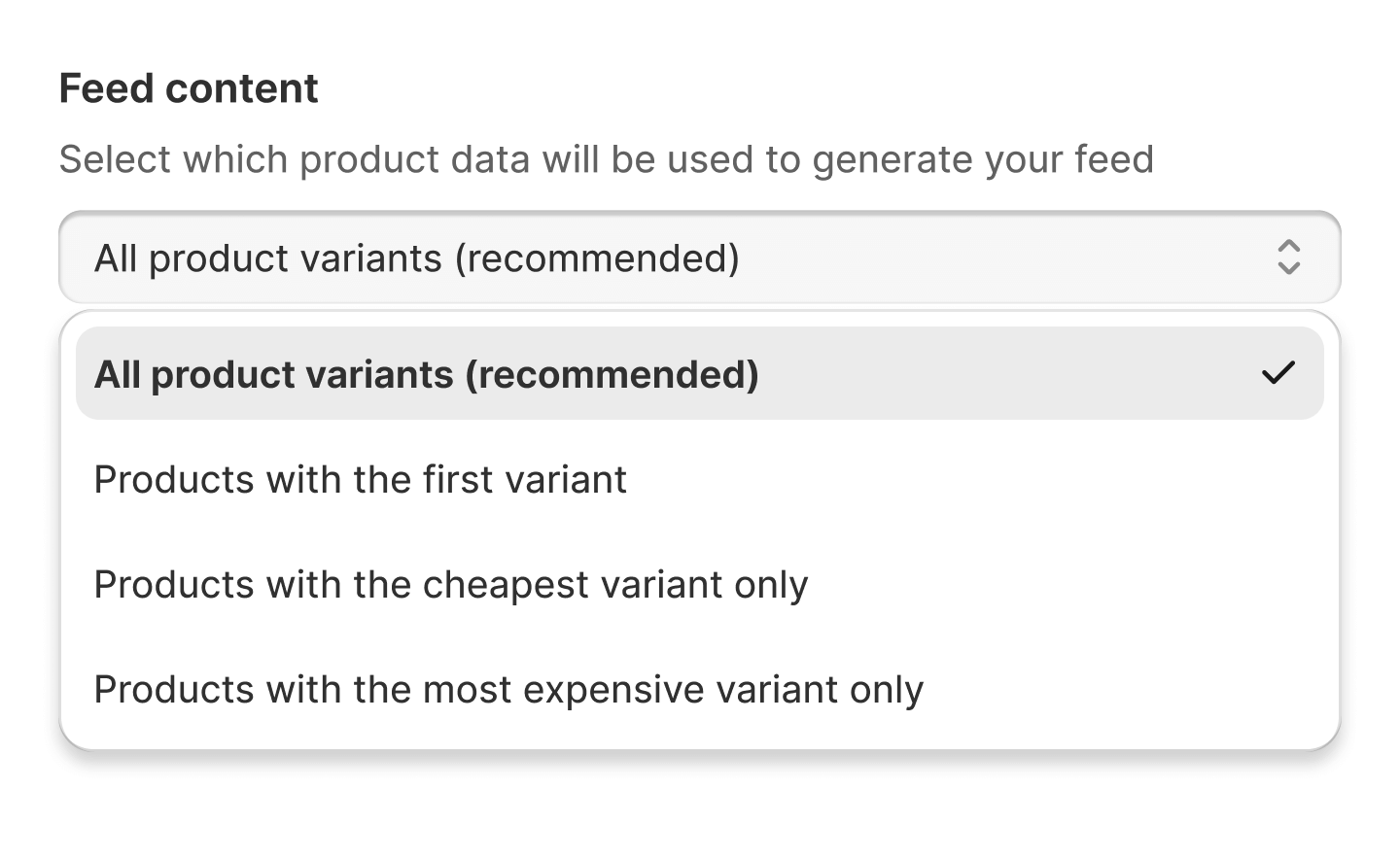Click the bold recommended option in the open list
The image size is (1400, 858).
tap(427, 374)
